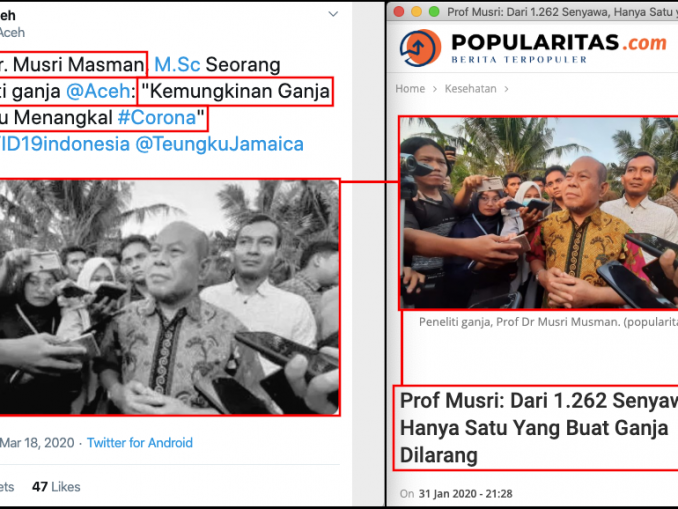678x509 pixels.
Task: Open the @TeungkuJamaica mention
Action: click(x=220, y=144)
